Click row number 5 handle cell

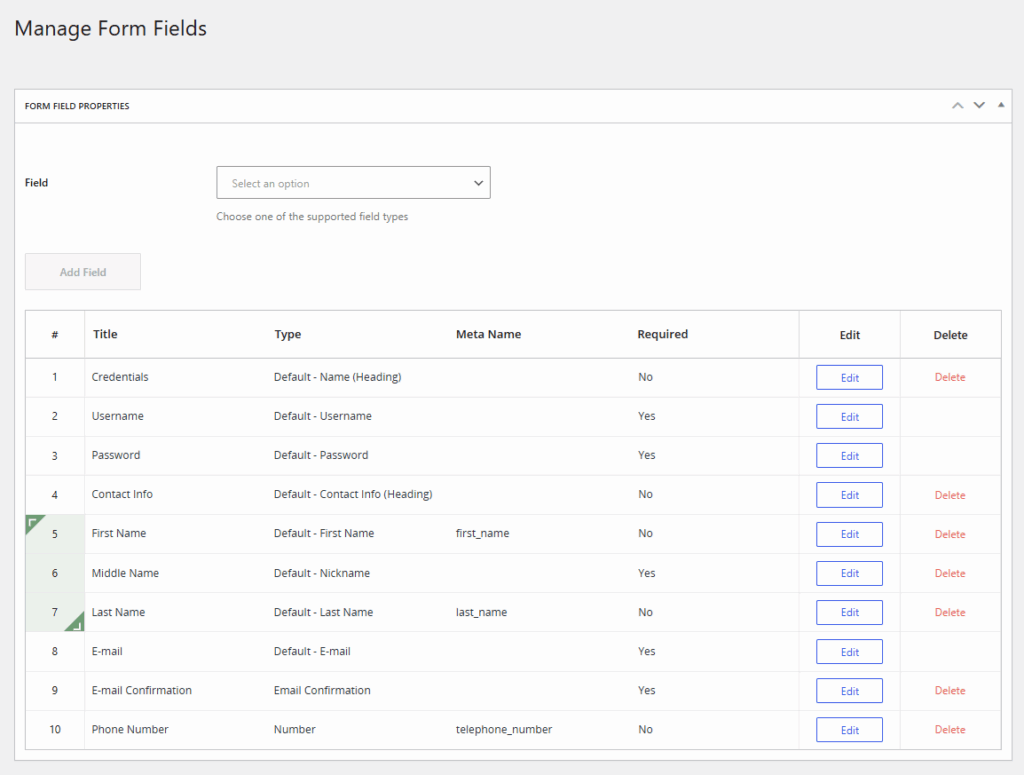click(x=55, y=534)
